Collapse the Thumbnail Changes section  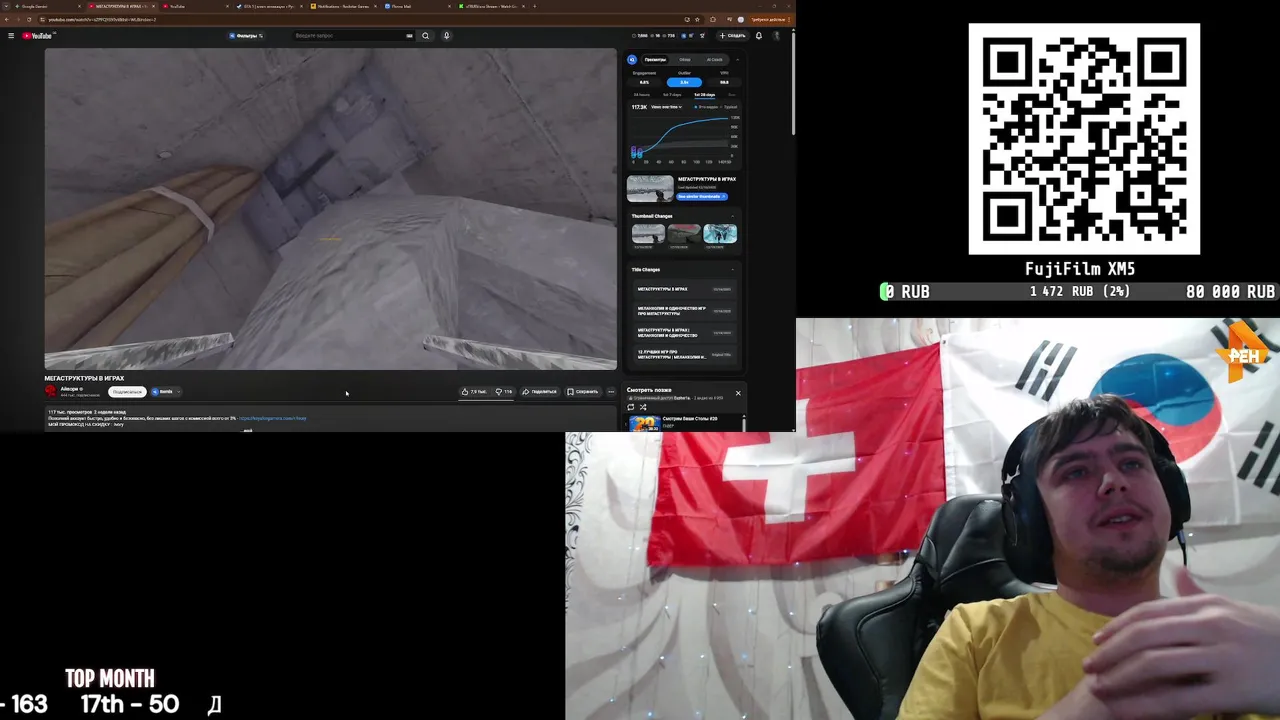[x=732, y=216]
